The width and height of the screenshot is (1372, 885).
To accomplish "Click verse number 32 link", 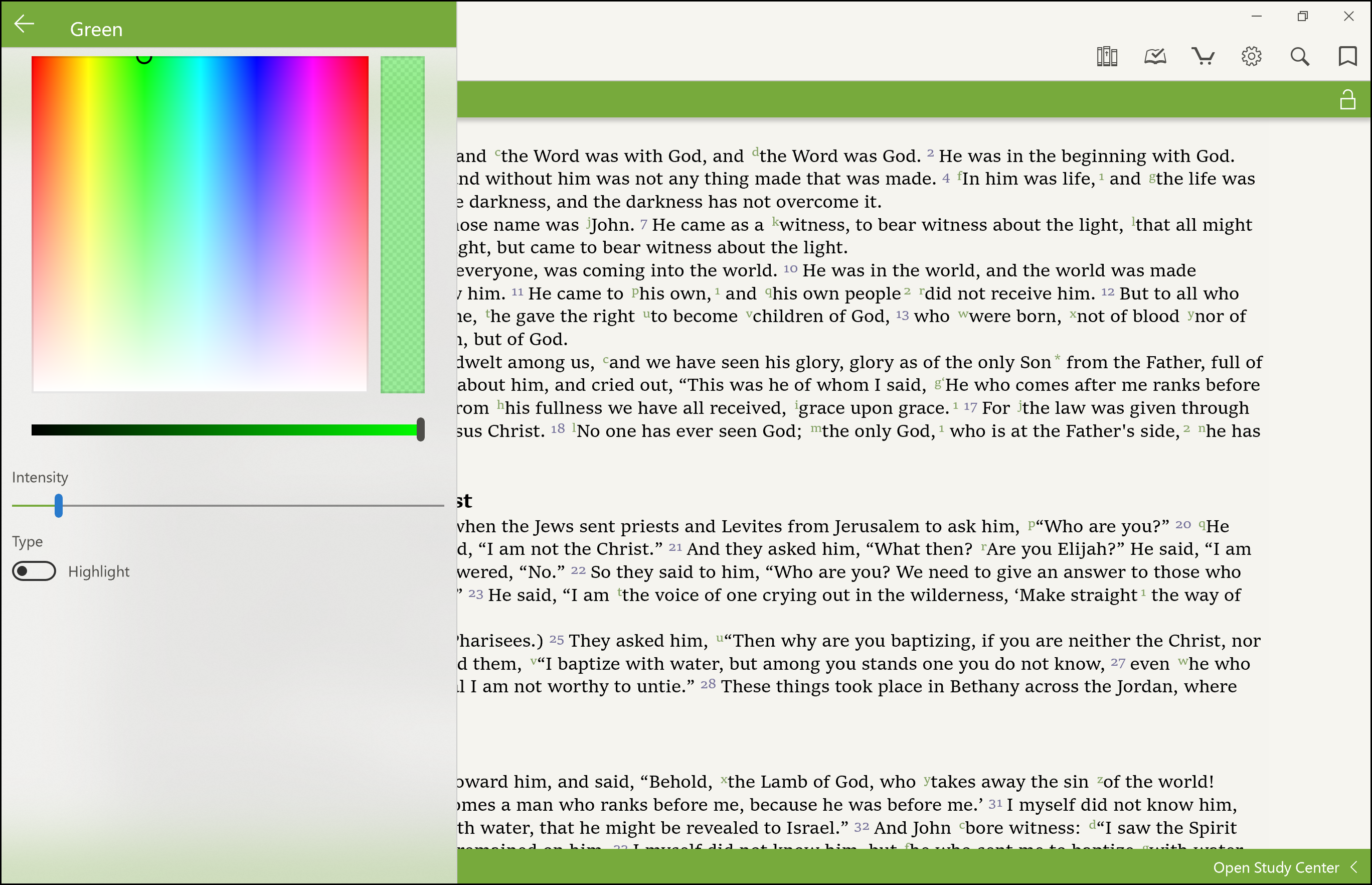I will 861,826.
